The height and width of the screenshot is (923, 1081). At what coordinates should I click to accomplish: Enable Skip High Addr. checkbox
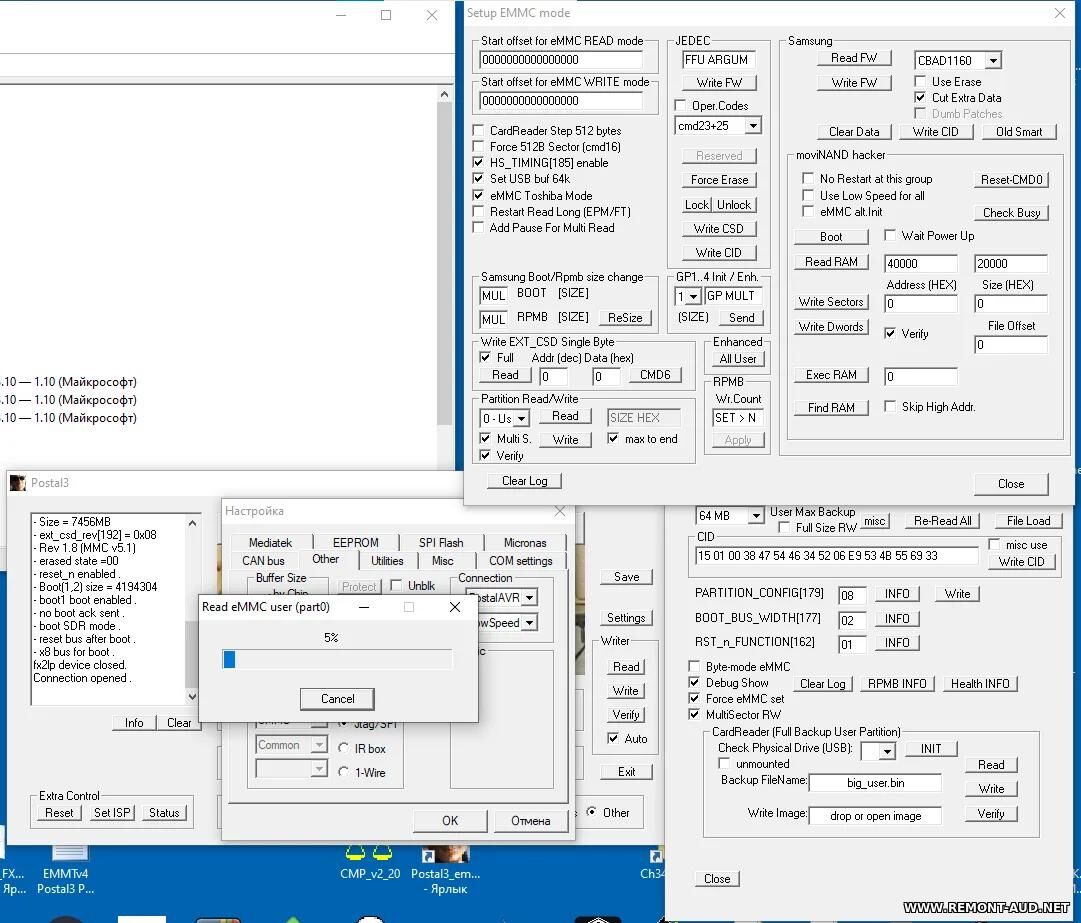coord(890,407)
